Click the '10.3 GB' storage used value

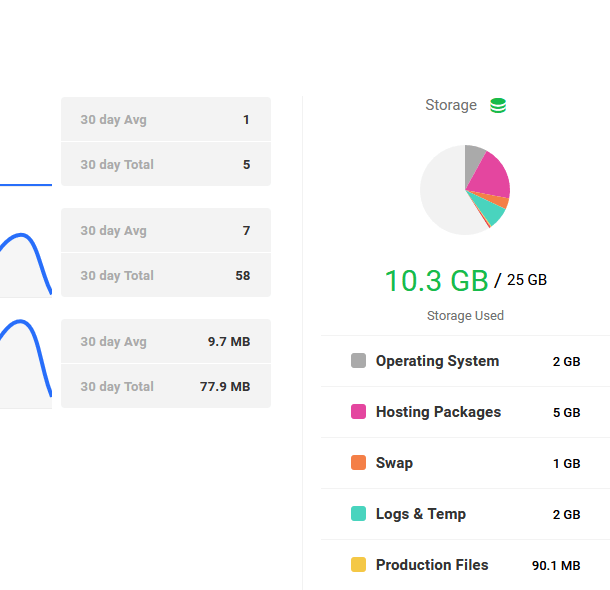point(436,280)
